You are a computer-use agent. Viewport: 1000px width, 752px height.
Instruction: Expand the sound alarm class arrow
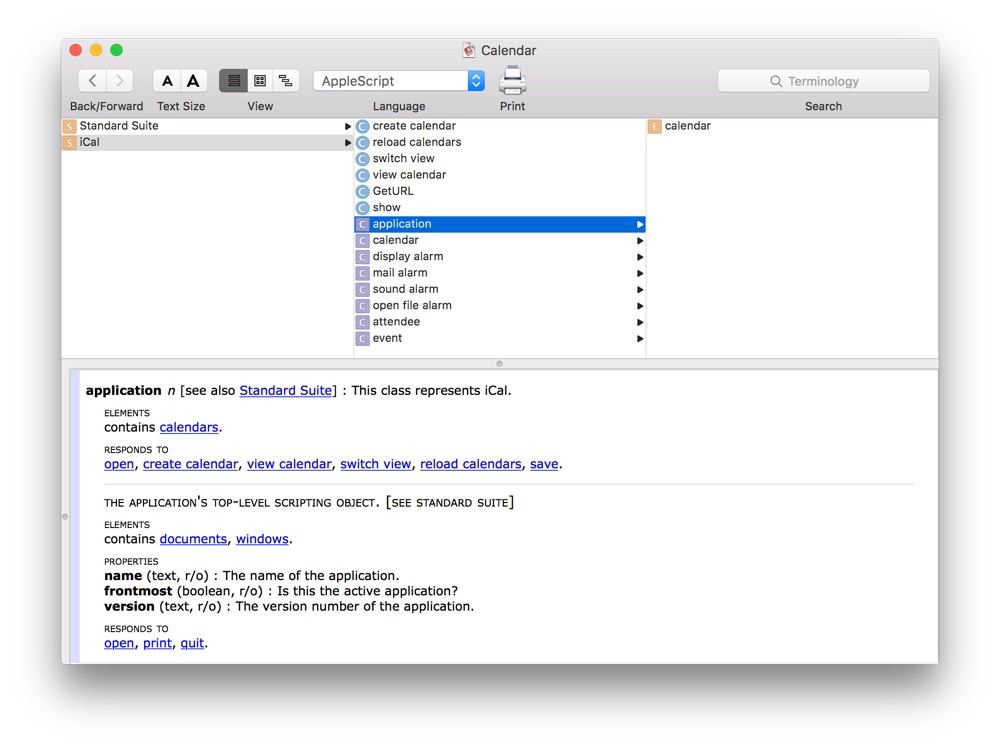(640, 290)
